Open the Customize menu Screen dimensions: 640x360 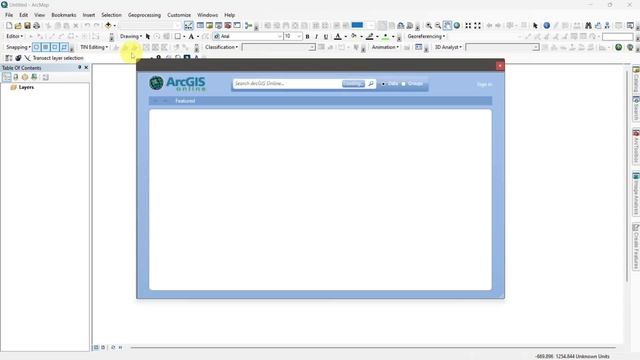[179, 15]
